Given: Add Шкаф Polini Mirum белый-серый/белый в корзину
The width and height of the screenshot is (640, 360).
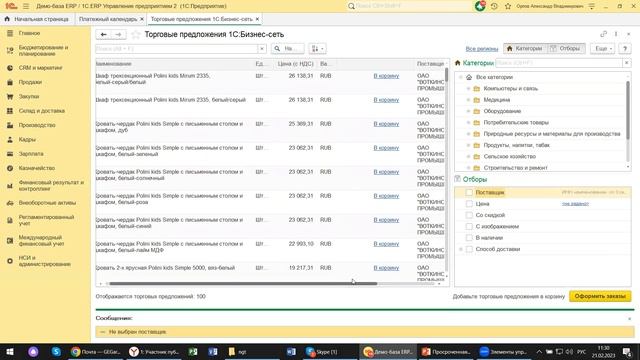Looking at the screenshot, I should (386, 76).
